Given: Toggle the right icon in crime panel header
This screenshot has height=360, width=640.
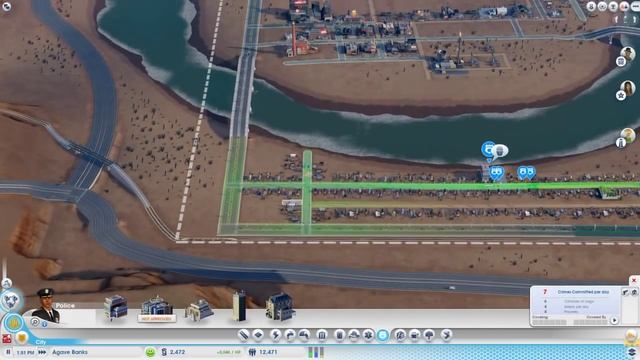Looking at the screenshot, I should pyautogui.click(x=634, y=292).
